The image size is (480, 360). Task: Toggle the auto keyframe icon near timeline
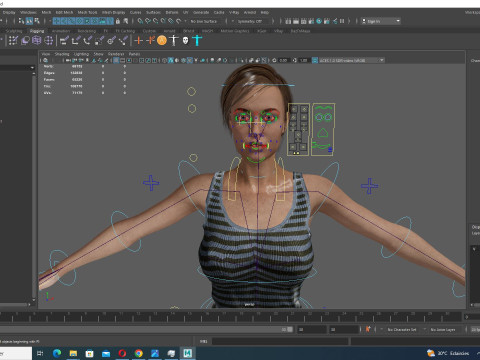368,329
